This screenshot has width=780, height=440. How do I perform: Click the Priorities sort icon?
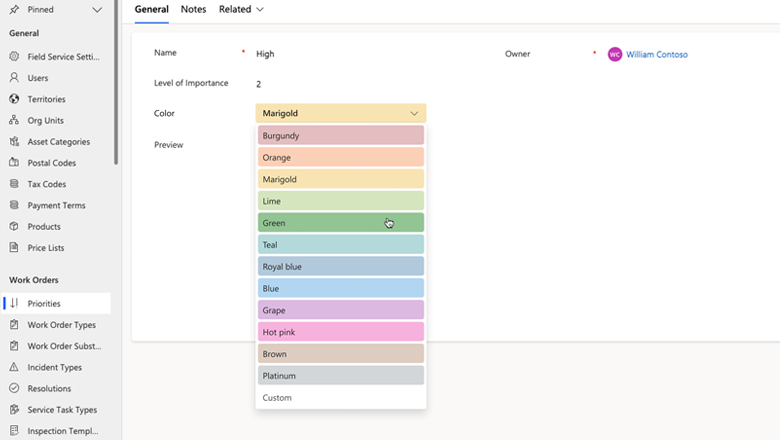pyautogui.click(x=14, y=303)
